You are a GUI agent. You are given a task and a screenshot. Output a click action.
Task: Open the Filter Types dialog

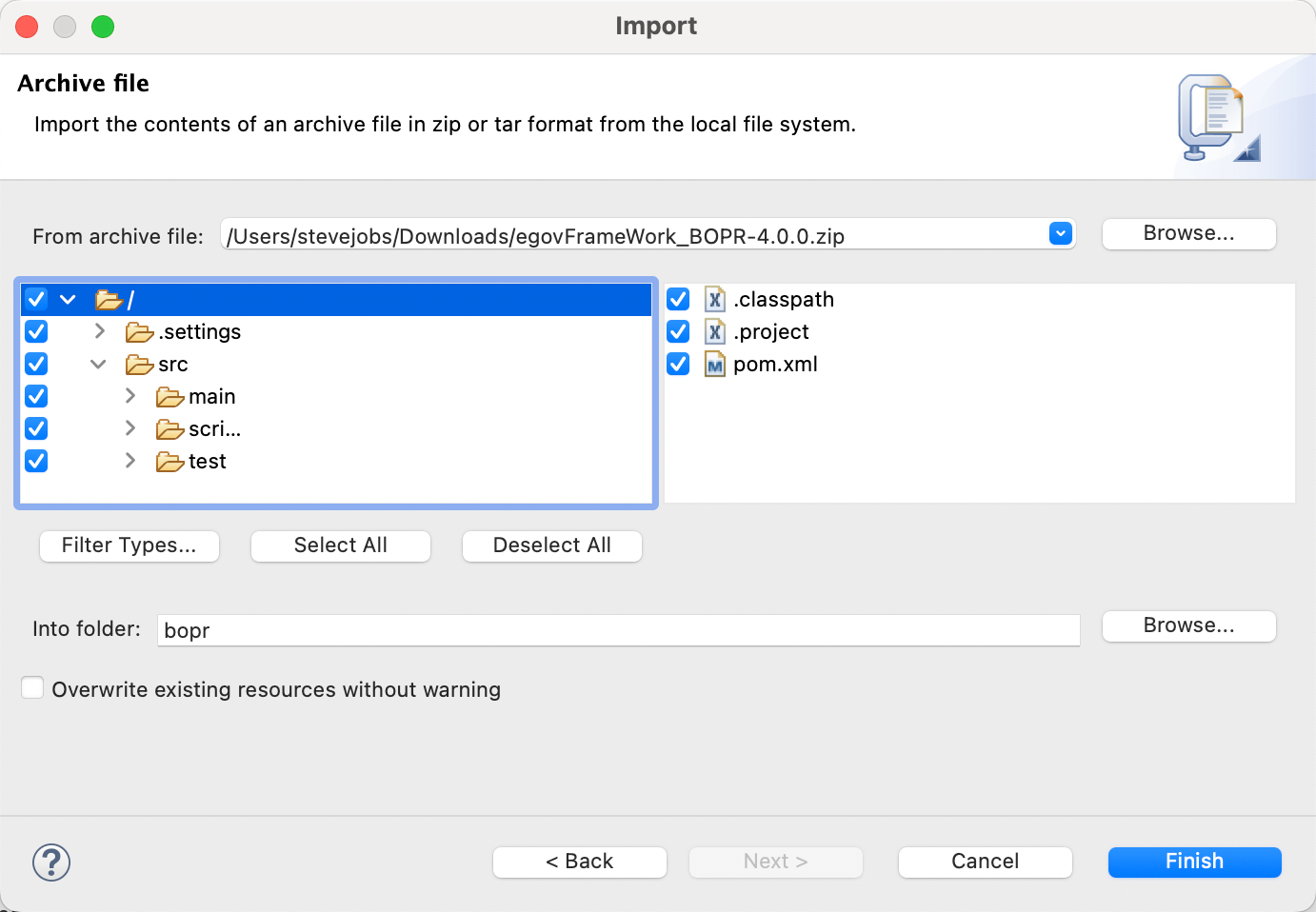pyautogui.click(x=130, y=545)
